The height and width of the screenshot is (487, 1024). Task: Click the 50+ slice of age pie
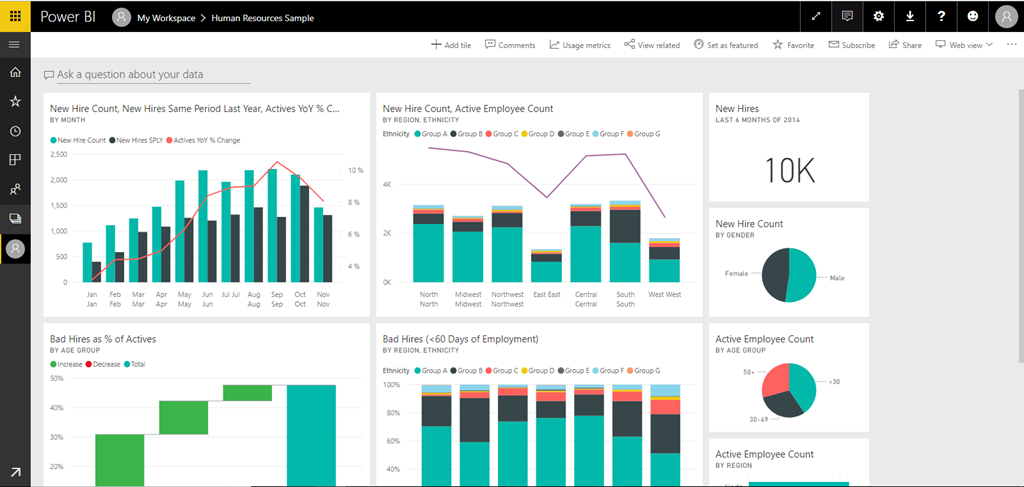775,378
